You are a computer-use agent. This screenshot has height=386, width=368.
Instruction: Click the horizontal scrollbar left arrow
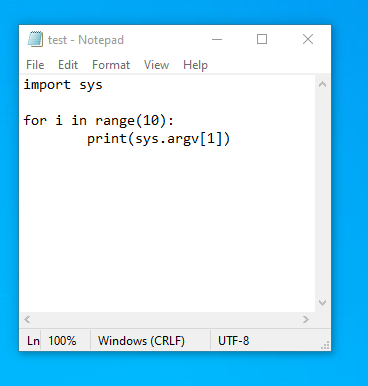[27, 320]
